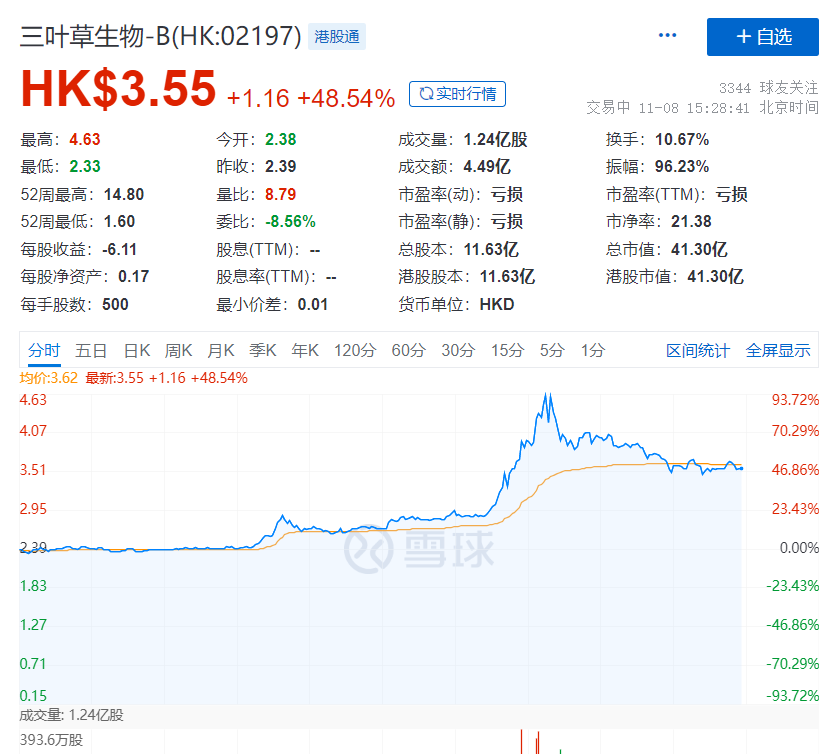Image resolution: width=840 pixels, height=754 pixels.
Task: Click the -93.72% right axis label
Action: (x=792, y=696)
